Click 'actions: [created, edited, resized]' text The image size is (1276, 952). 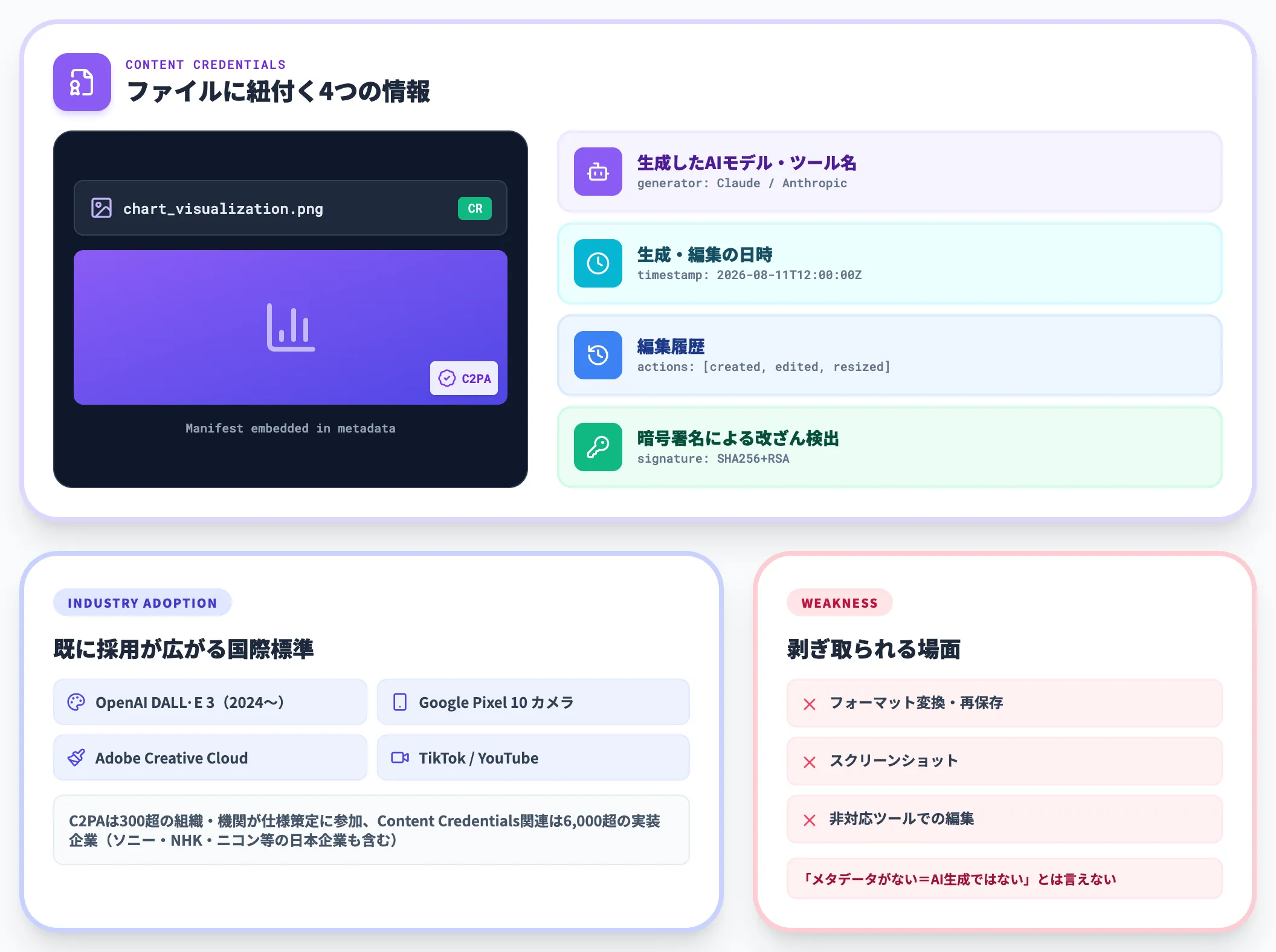(764, 367)
